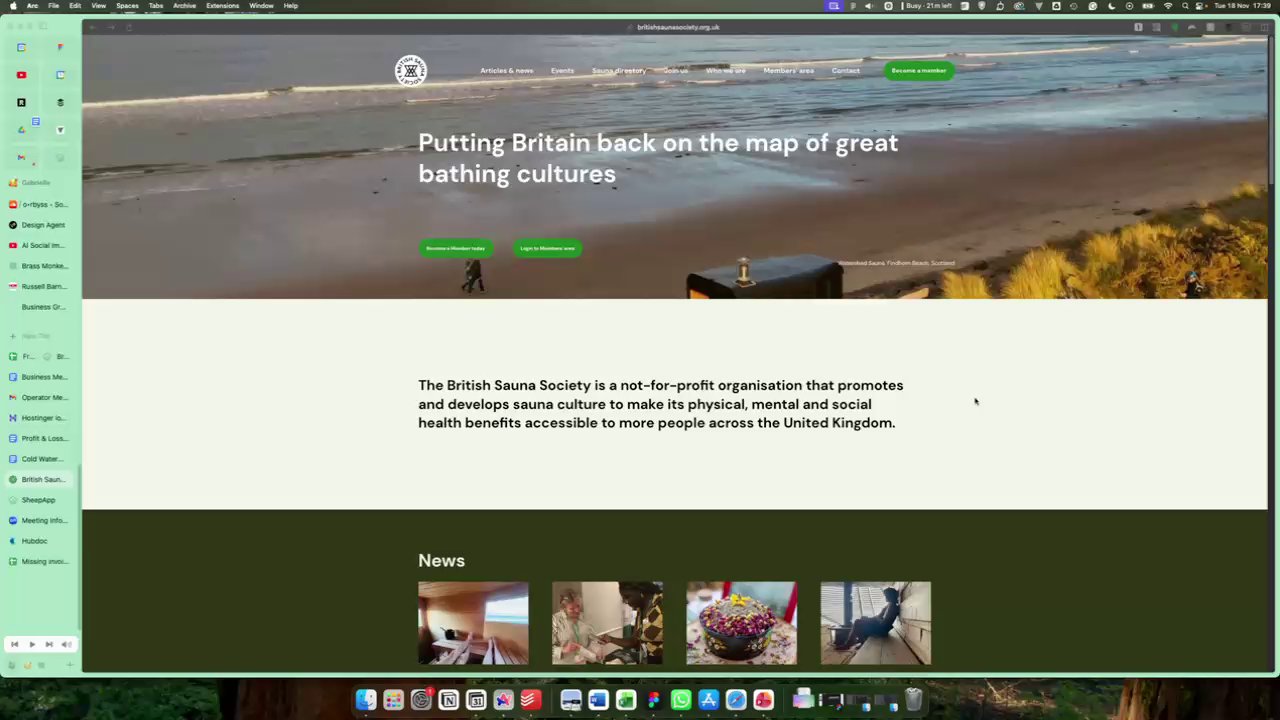Open the Meeting info... sidebar tab
The image size is (1280, 720).
point(40,520)
